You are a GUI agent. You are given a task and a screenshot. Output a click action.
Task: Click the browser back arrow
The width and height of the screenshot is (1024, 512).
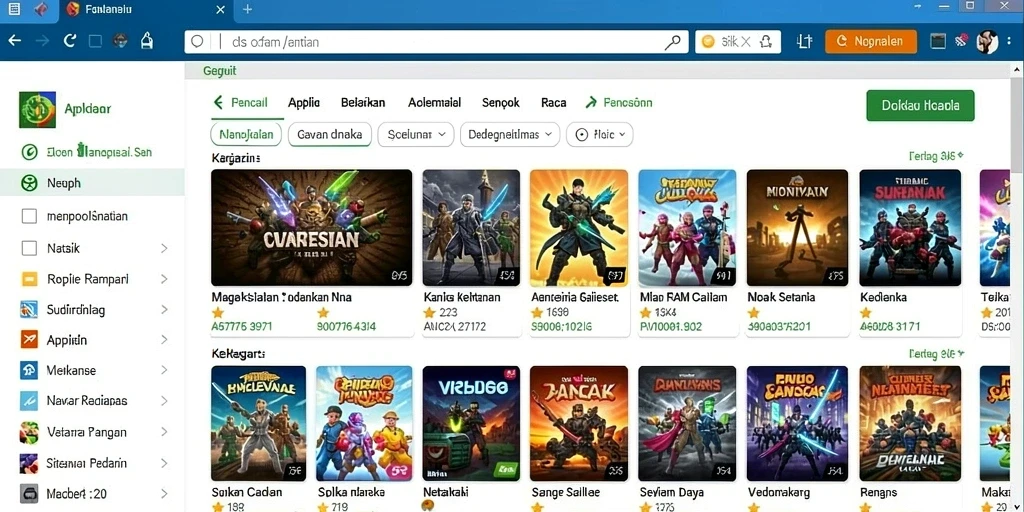pyautogui.click(x=14, y=41)
